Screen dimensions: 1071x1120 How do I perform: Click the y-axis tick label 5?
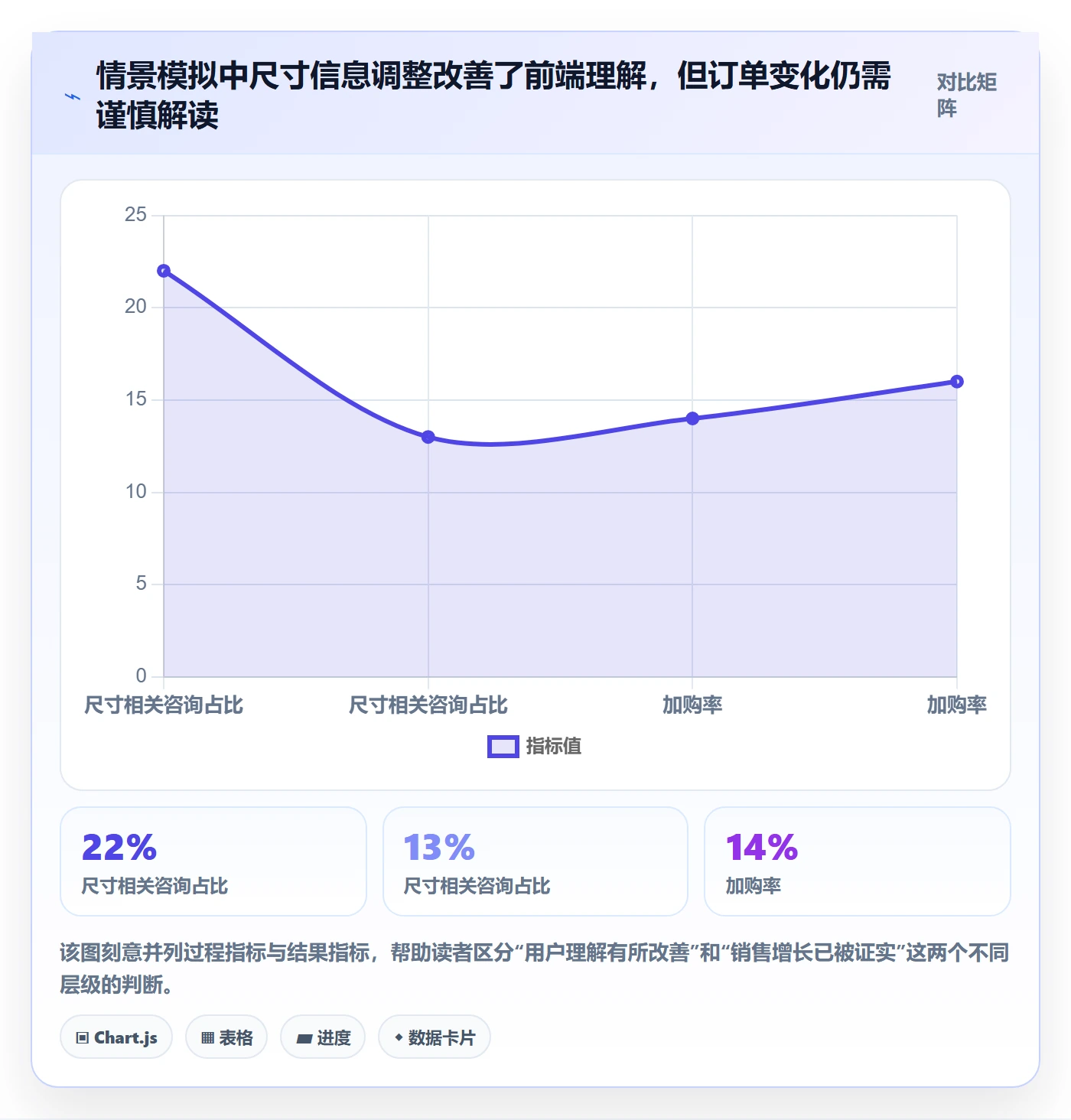(x=141, y=584)
